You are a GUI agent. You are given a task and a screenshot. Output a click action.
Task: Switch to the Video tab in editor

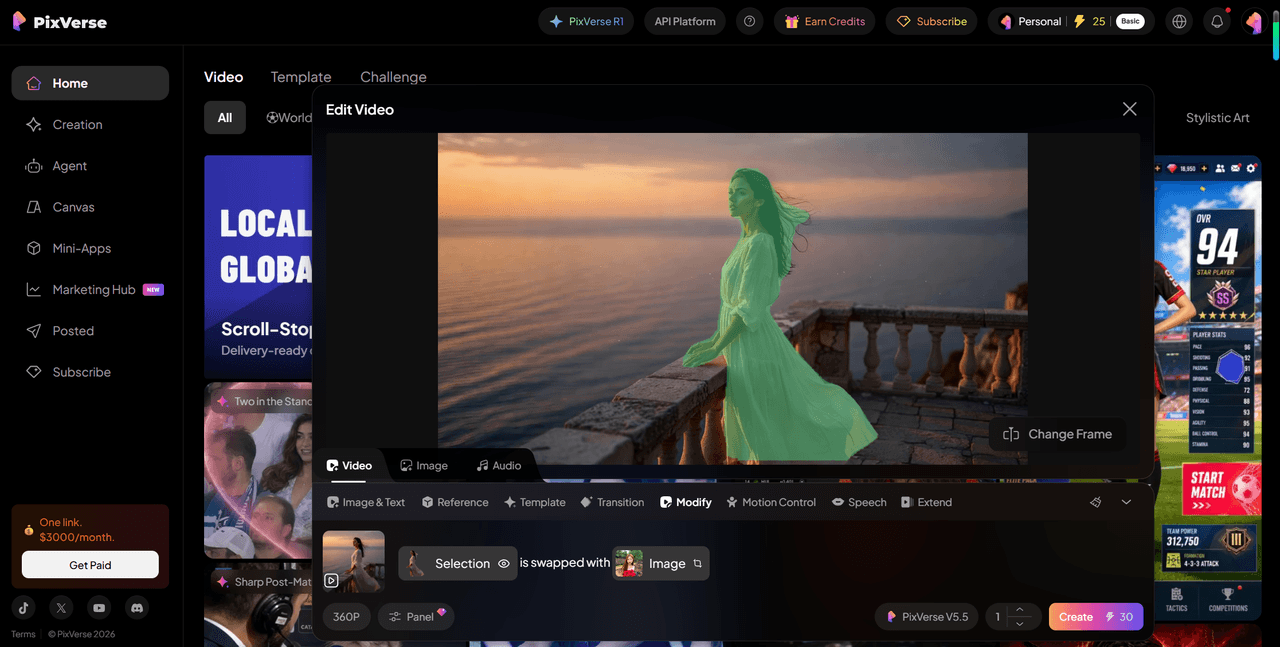click(349, 466)
